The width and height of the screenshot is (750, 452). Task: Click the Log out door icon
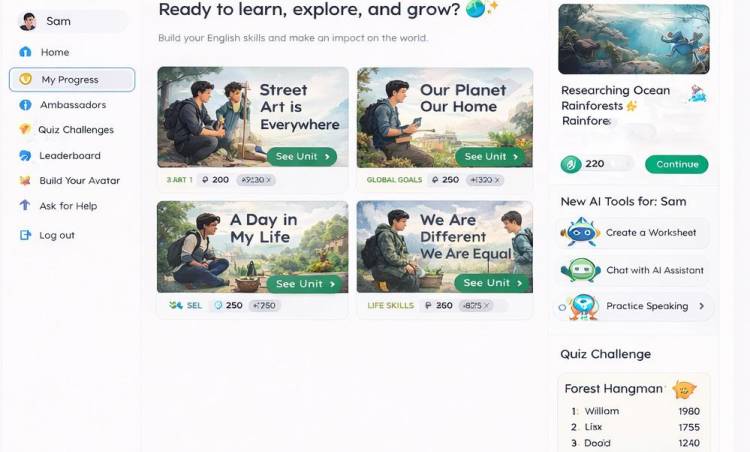[x=25, y=235]
